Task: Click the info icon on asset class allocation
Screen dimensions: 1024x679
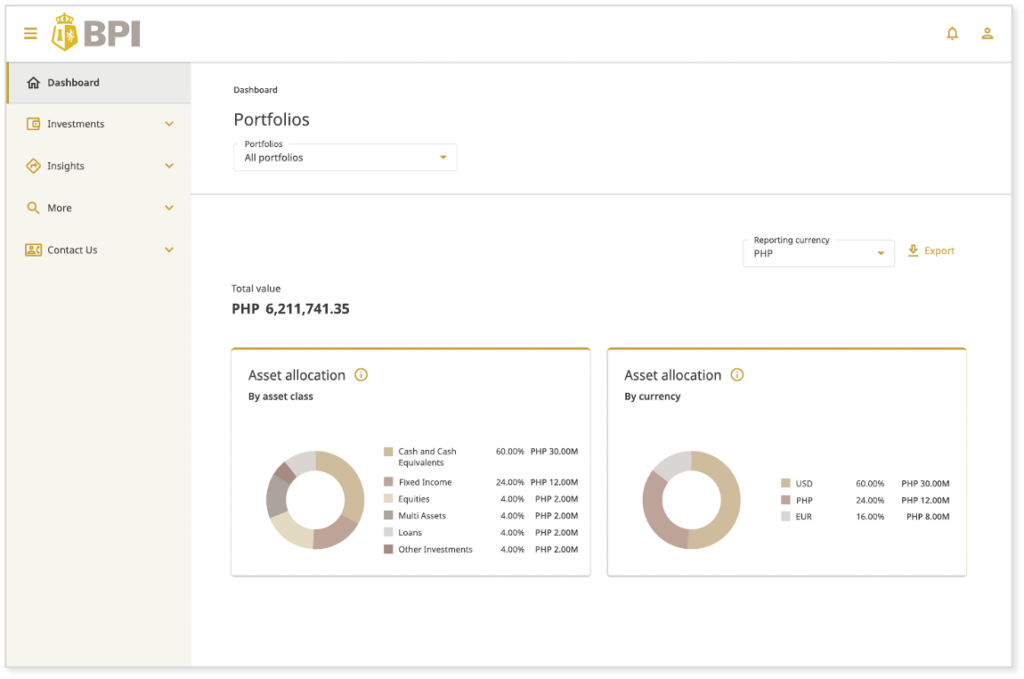Action: coord(360,374)
